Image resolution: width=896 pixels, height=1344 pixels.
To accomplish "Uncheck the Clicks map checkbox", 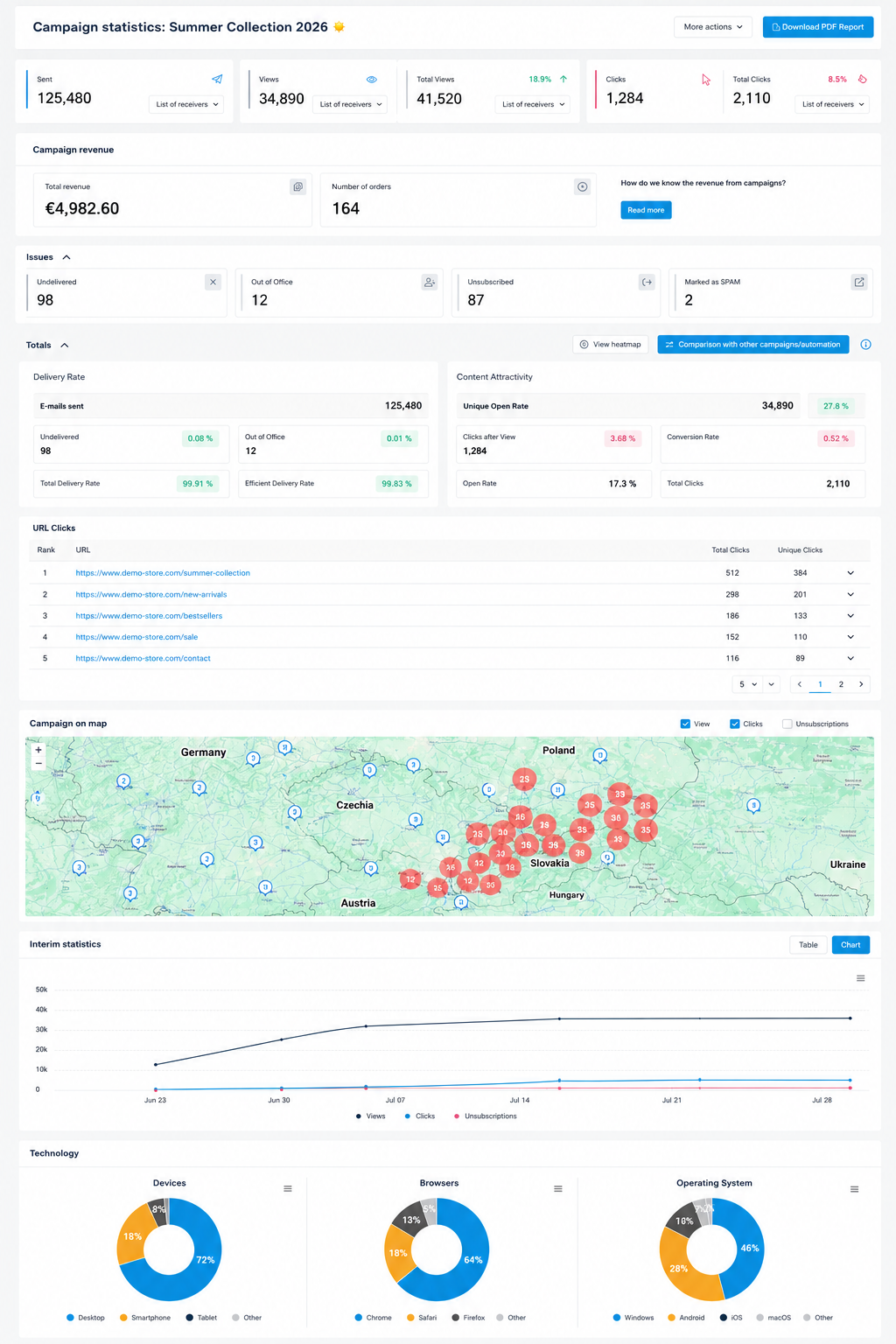I will click(735, 724).
